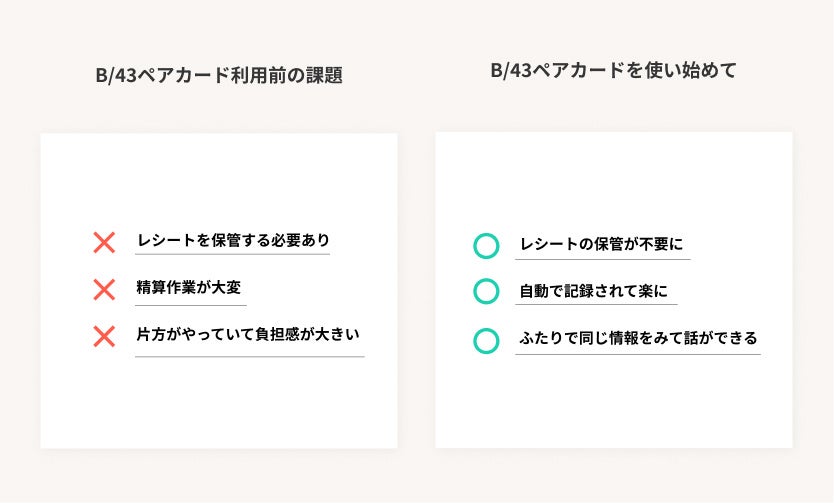Click the text レシートの保管が不要に

pyautogui.click(x=601, y=244)
